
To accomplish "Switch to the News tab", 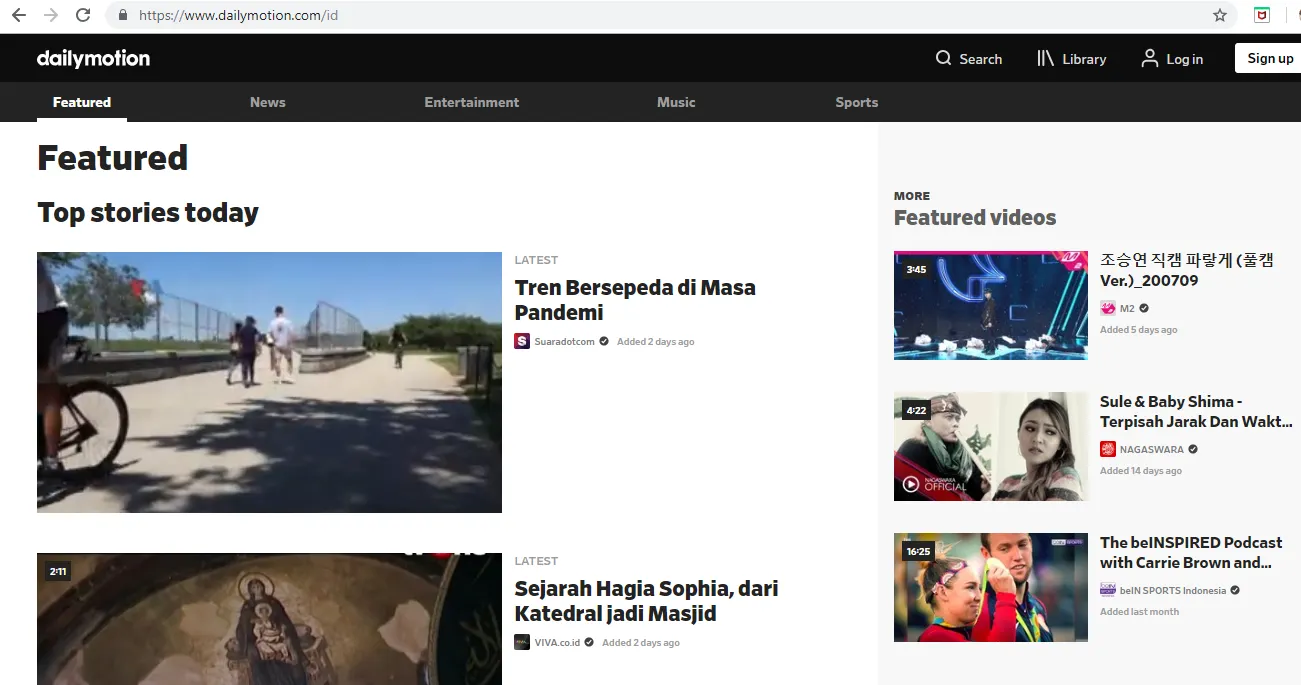I will tap(267, 102).
